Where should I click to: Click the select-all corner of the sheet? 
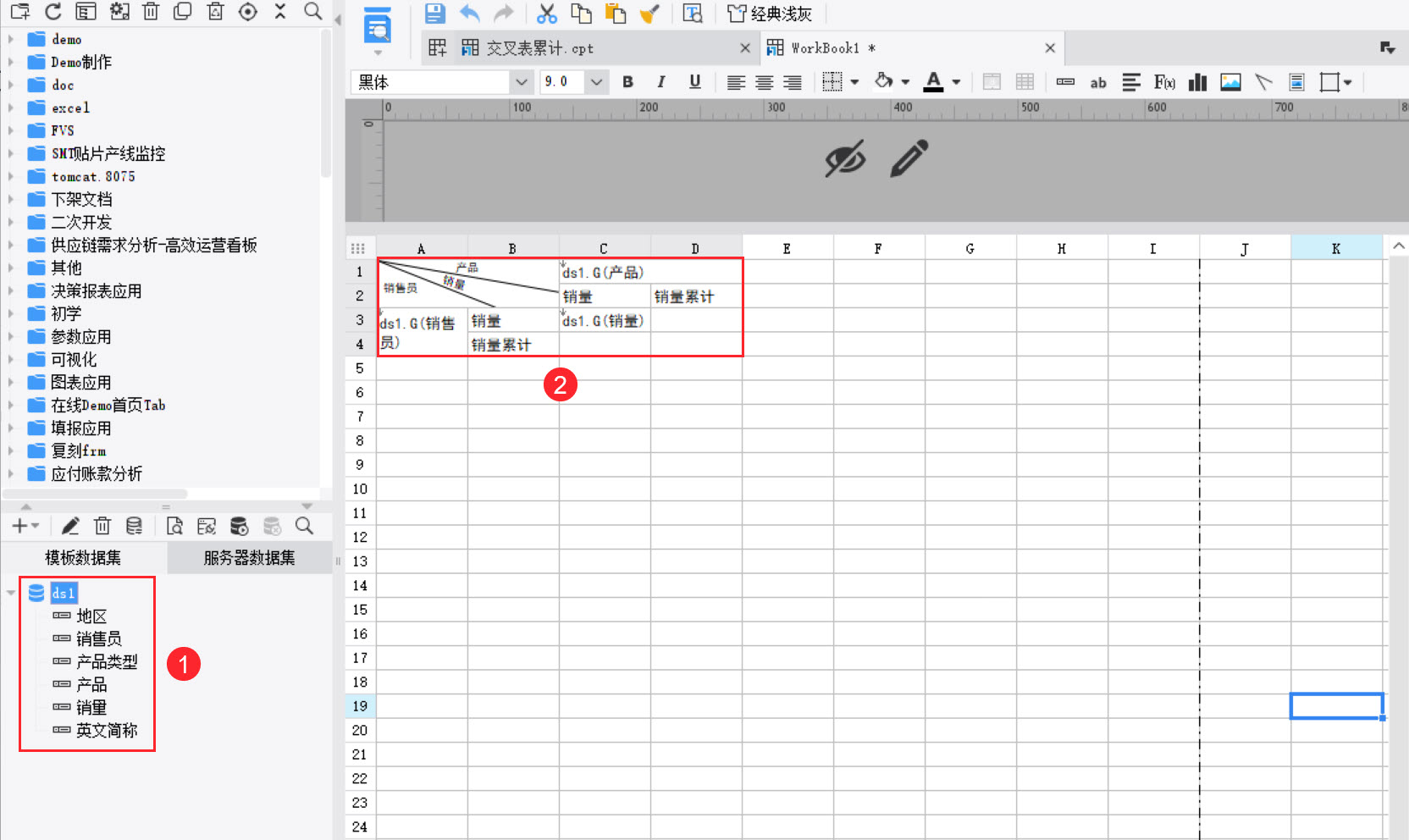pos(359,248)
